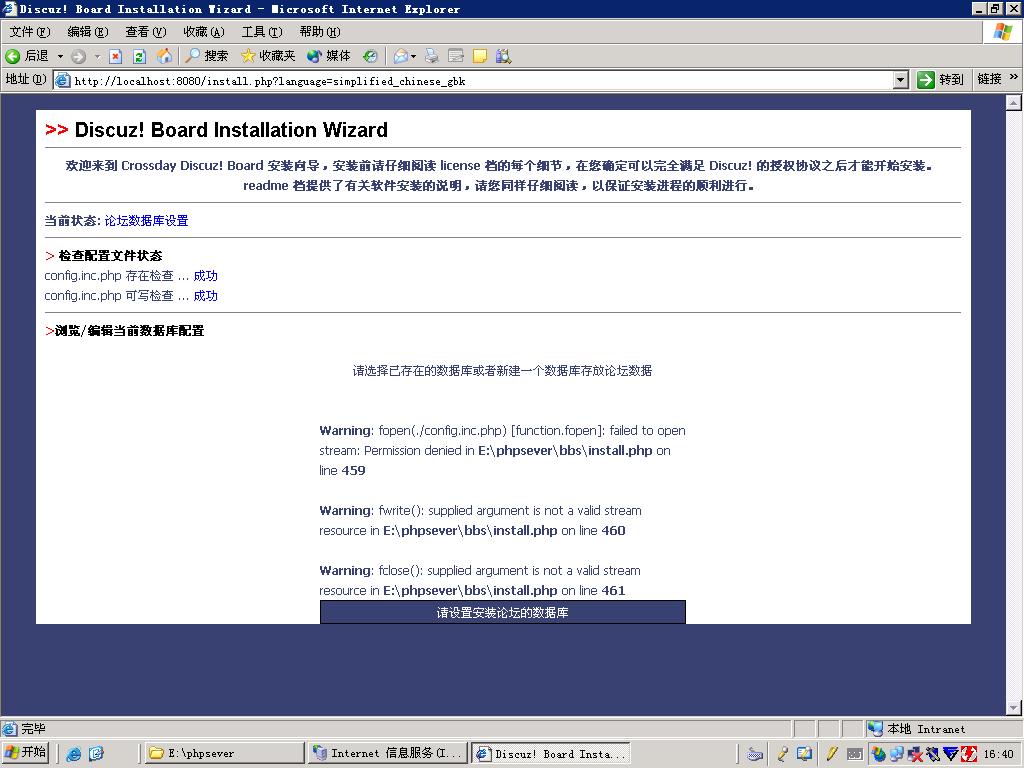Click the Forward arrow icon
The image size is (1024, 768).
pyautogui.click(x=79, y=56)
